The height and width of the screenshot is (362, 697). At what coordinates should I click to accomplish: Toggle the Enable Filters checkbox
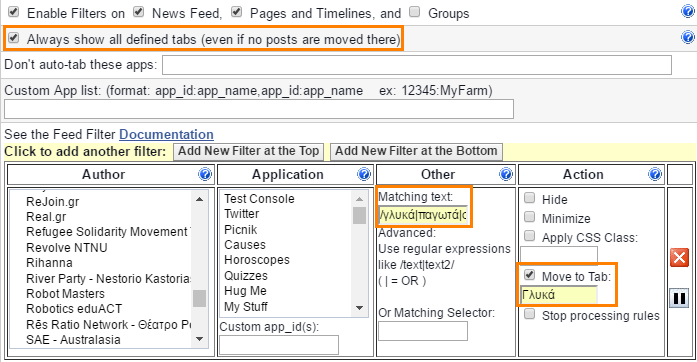pyautogui.click(x=14, y=12)
